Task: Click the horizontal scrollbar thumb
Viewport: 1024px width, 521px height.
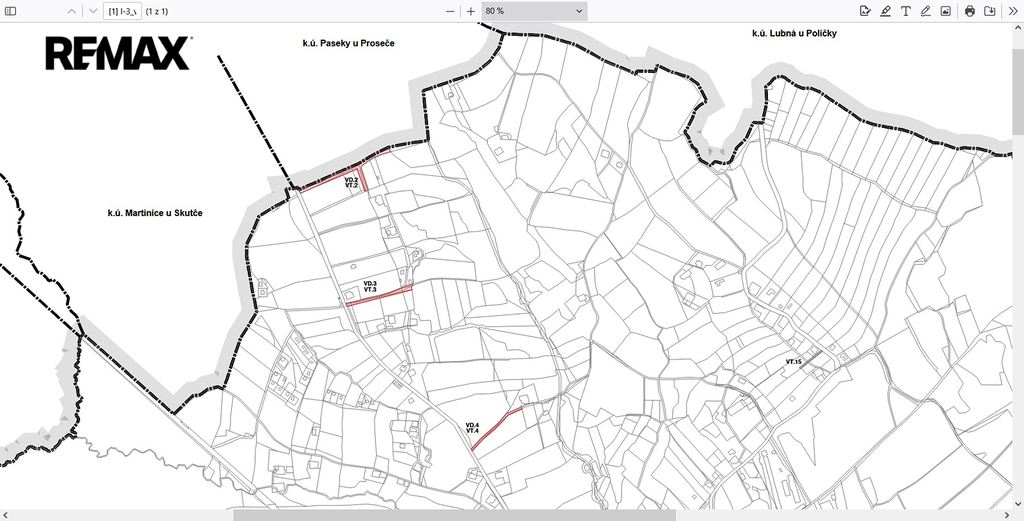Action: 454,515
